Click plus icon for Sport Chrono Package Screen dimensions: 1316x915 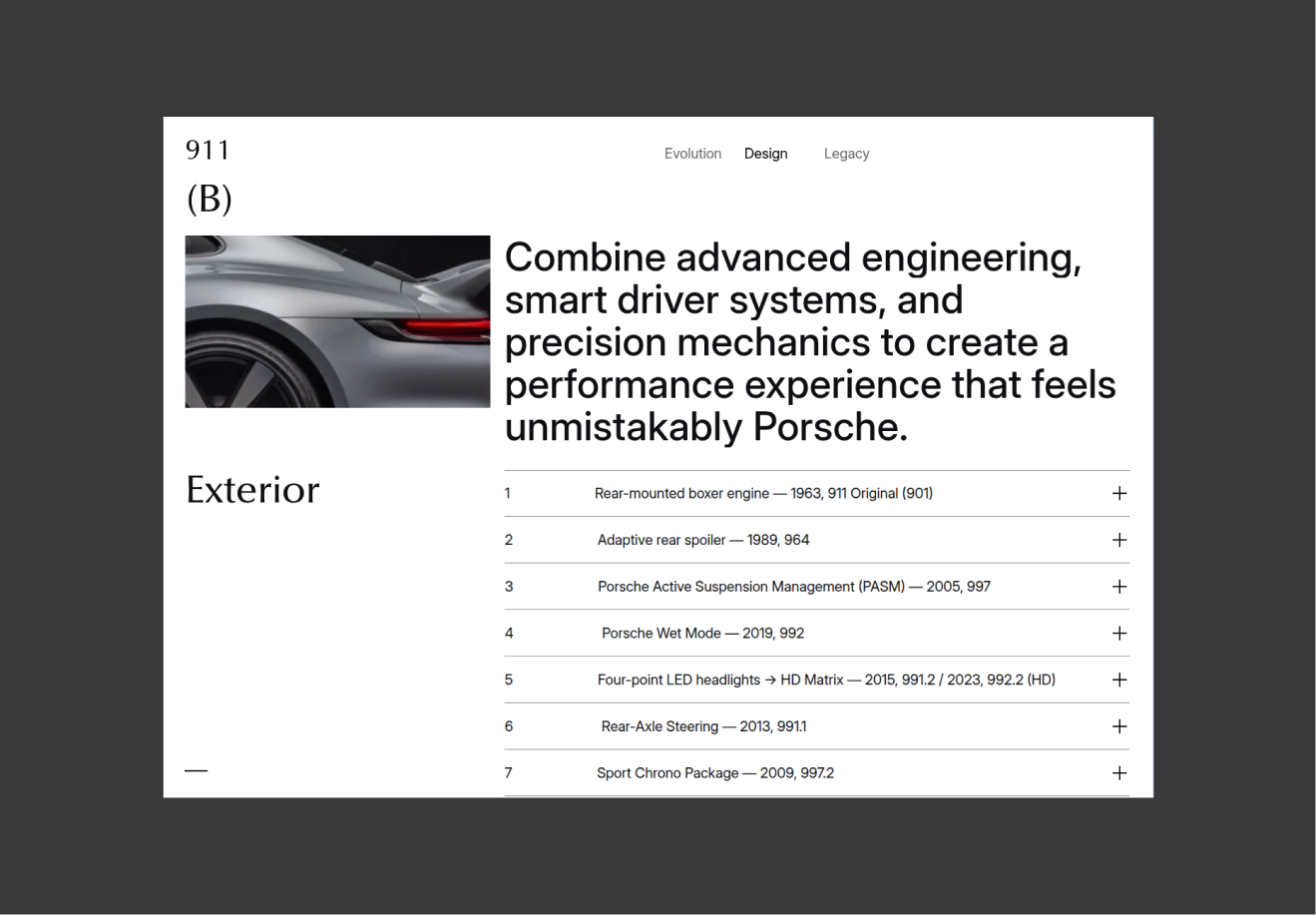(x=1119, y=773)
